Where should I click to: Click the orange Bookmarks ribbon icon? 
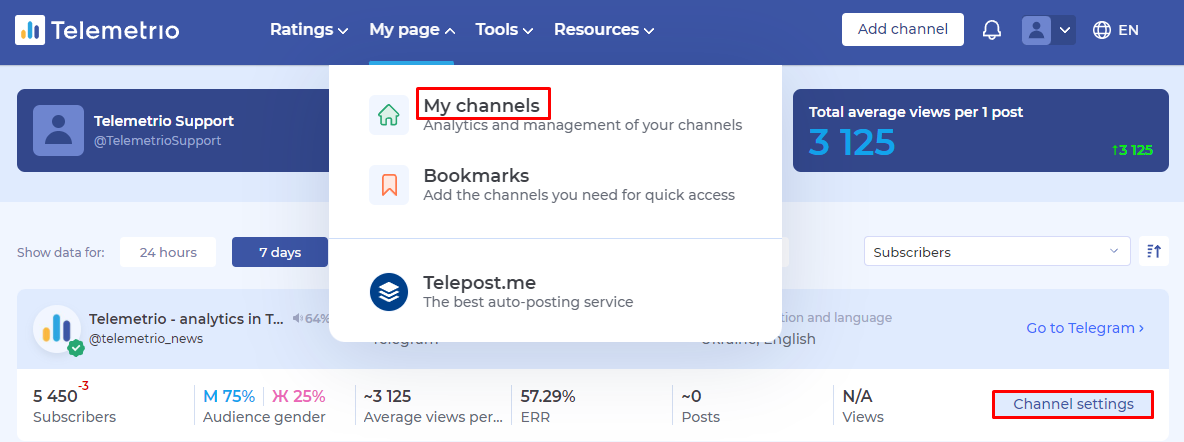389,185
